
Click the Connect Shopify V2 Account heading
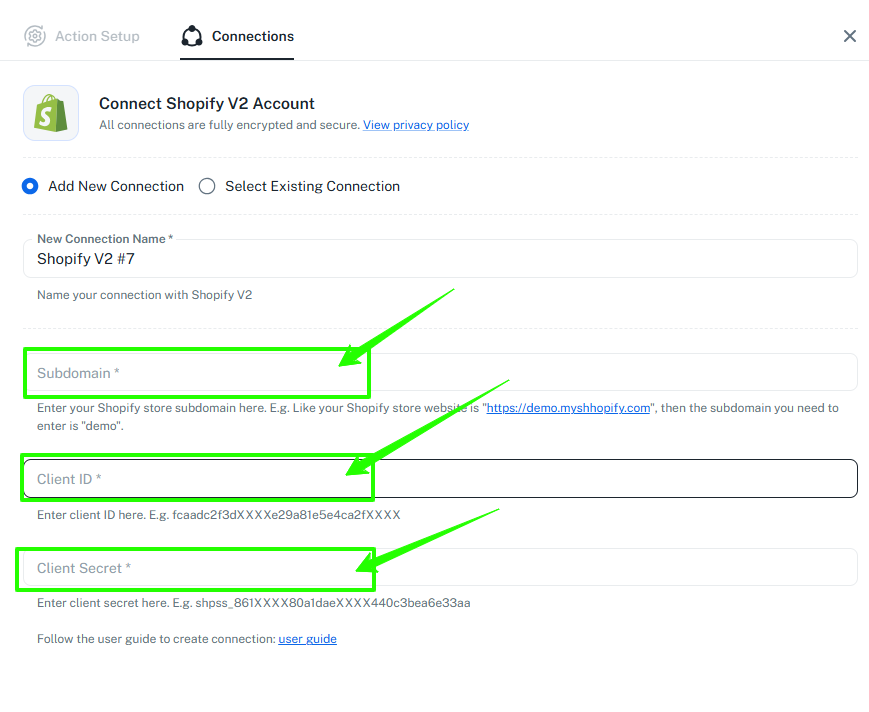[206, 103]
